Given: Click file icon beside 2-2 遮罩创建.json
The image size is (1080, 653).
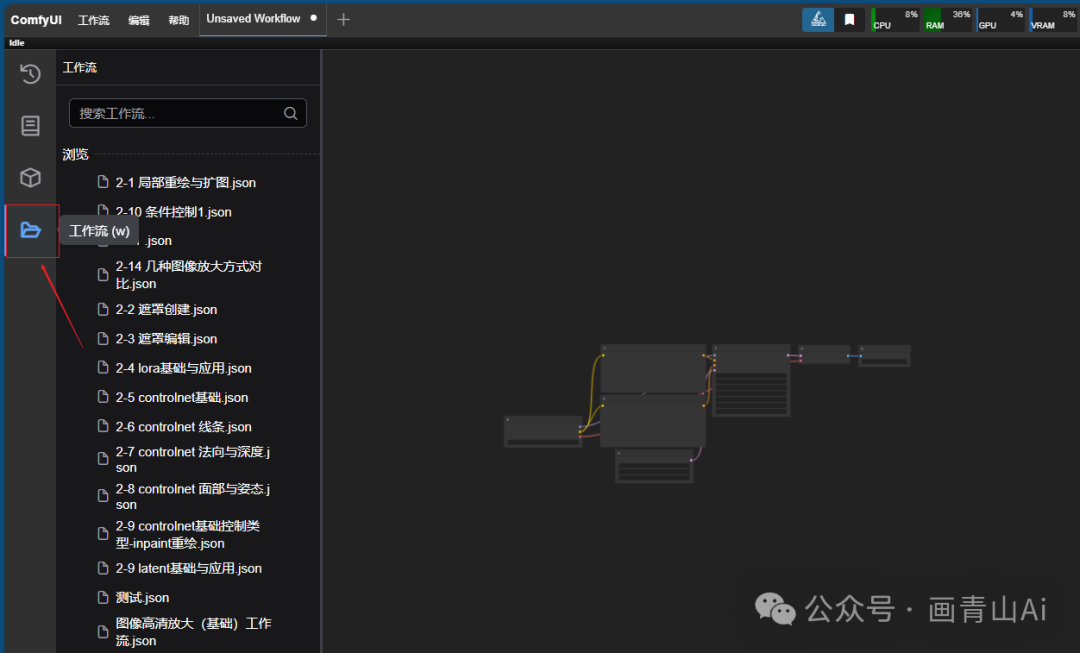Looking at the screenshot, I should tap(103, 309).
